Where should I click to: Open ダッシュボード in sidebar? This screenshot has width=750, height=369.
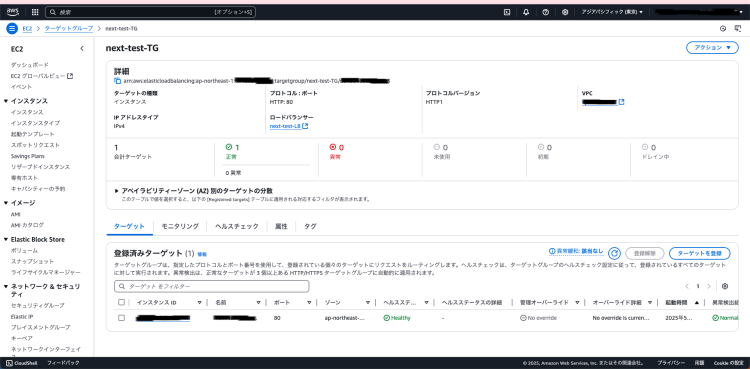pyautogui.click(x=30, y=65)
